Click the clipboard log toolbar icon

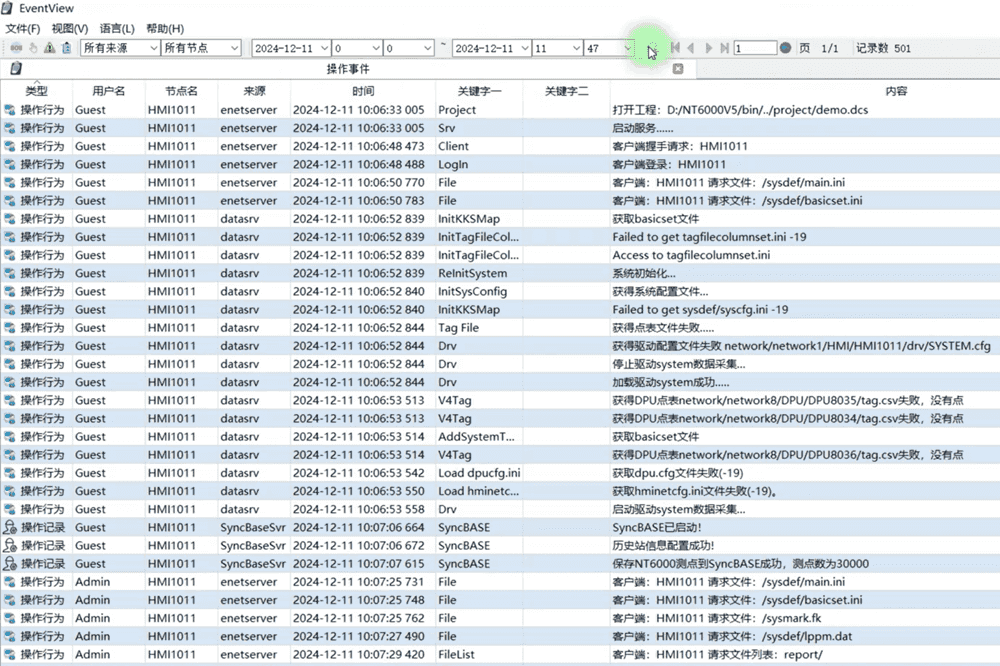tap(66, 48)
